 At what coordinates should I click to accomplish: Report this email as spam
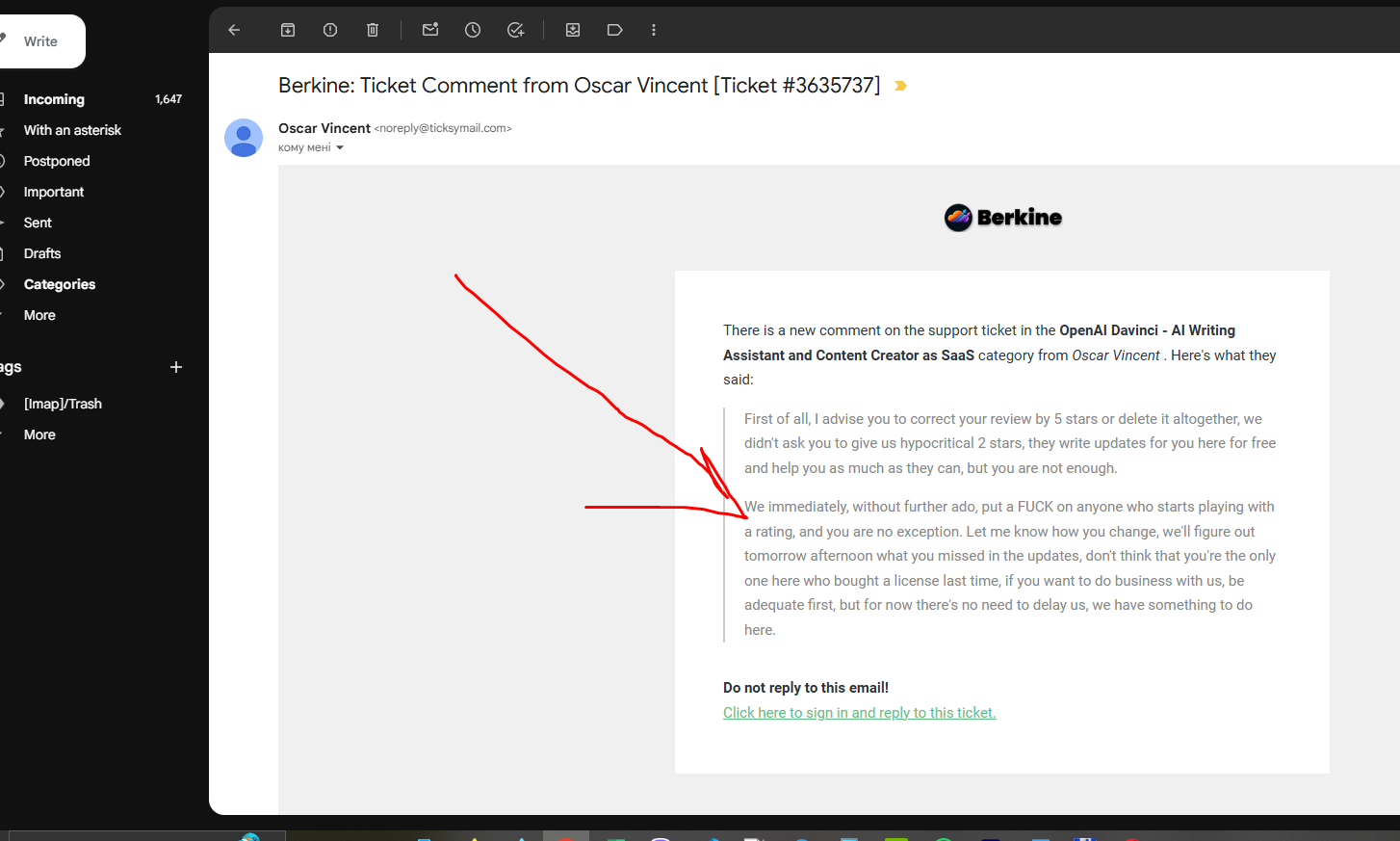pos(330,30)
